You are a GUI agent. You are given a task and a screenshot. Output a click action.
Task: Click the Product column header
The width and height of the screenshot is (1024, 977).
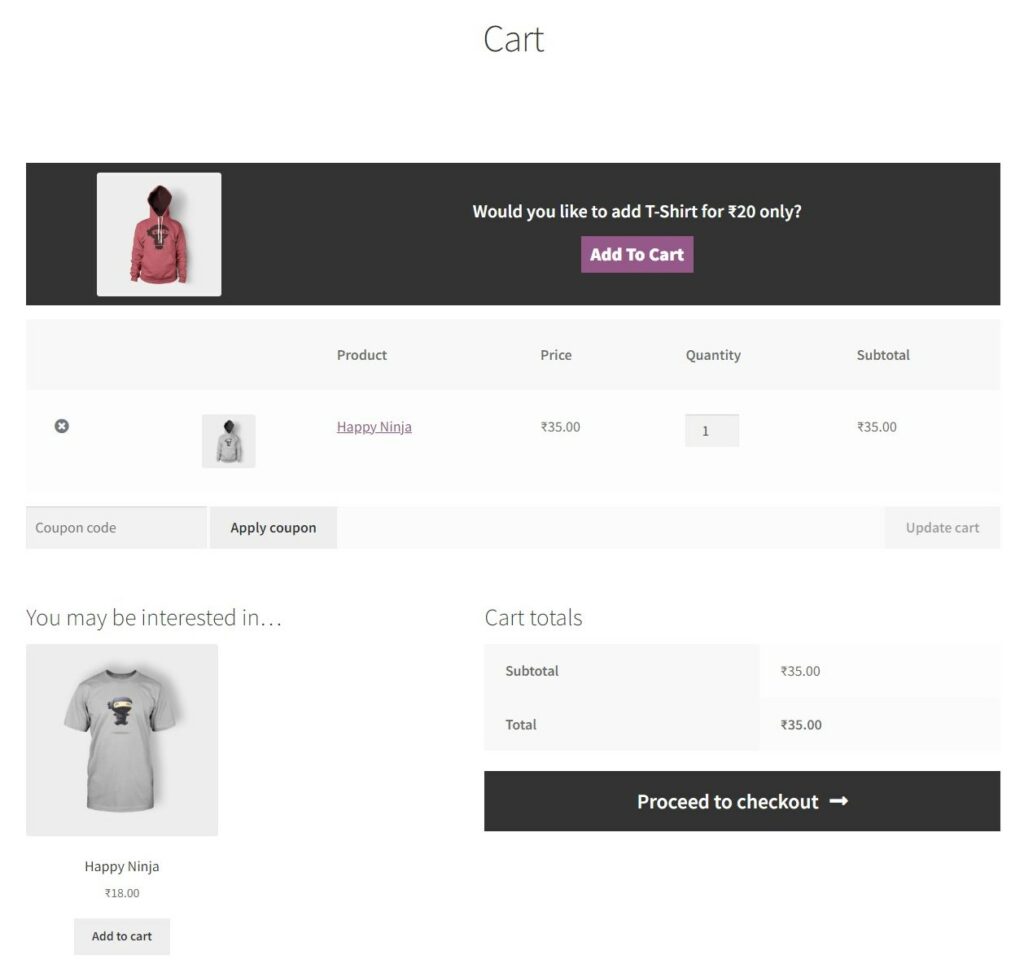click(x=362, y=355)
